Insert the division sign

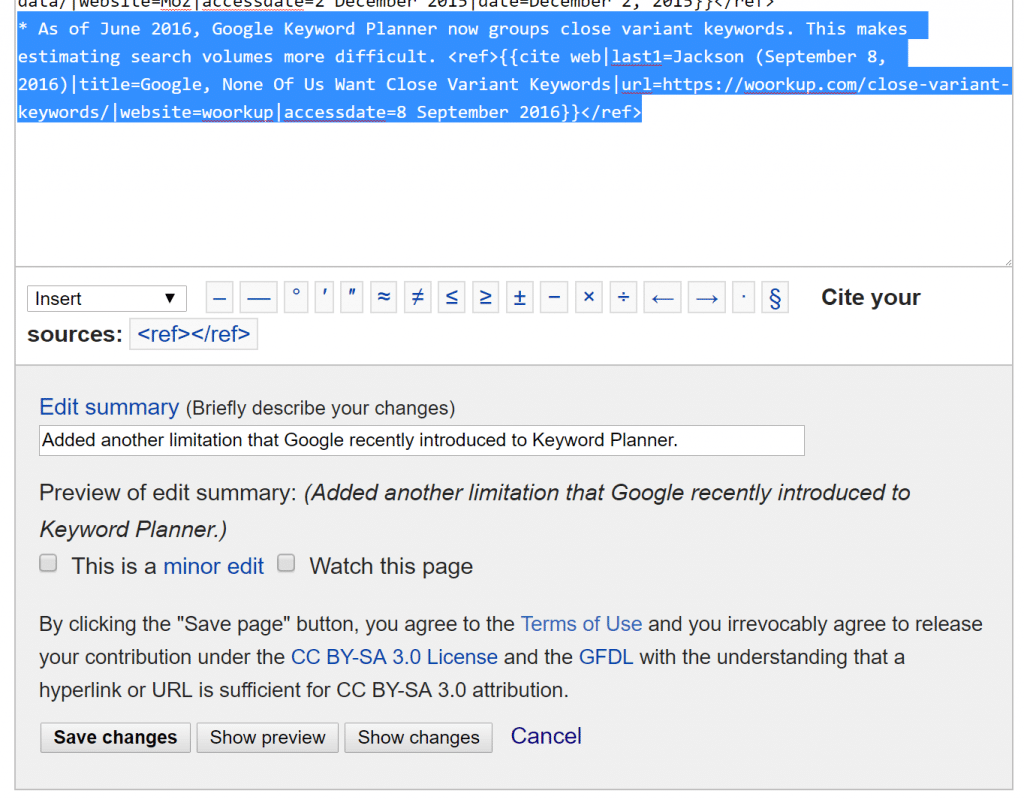click(623, 297)
